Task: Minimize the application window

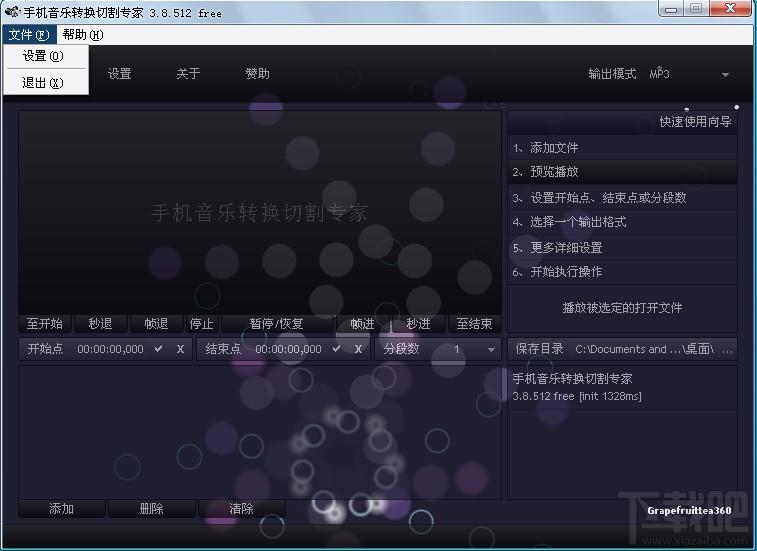Action: click(x=671, y=9)
